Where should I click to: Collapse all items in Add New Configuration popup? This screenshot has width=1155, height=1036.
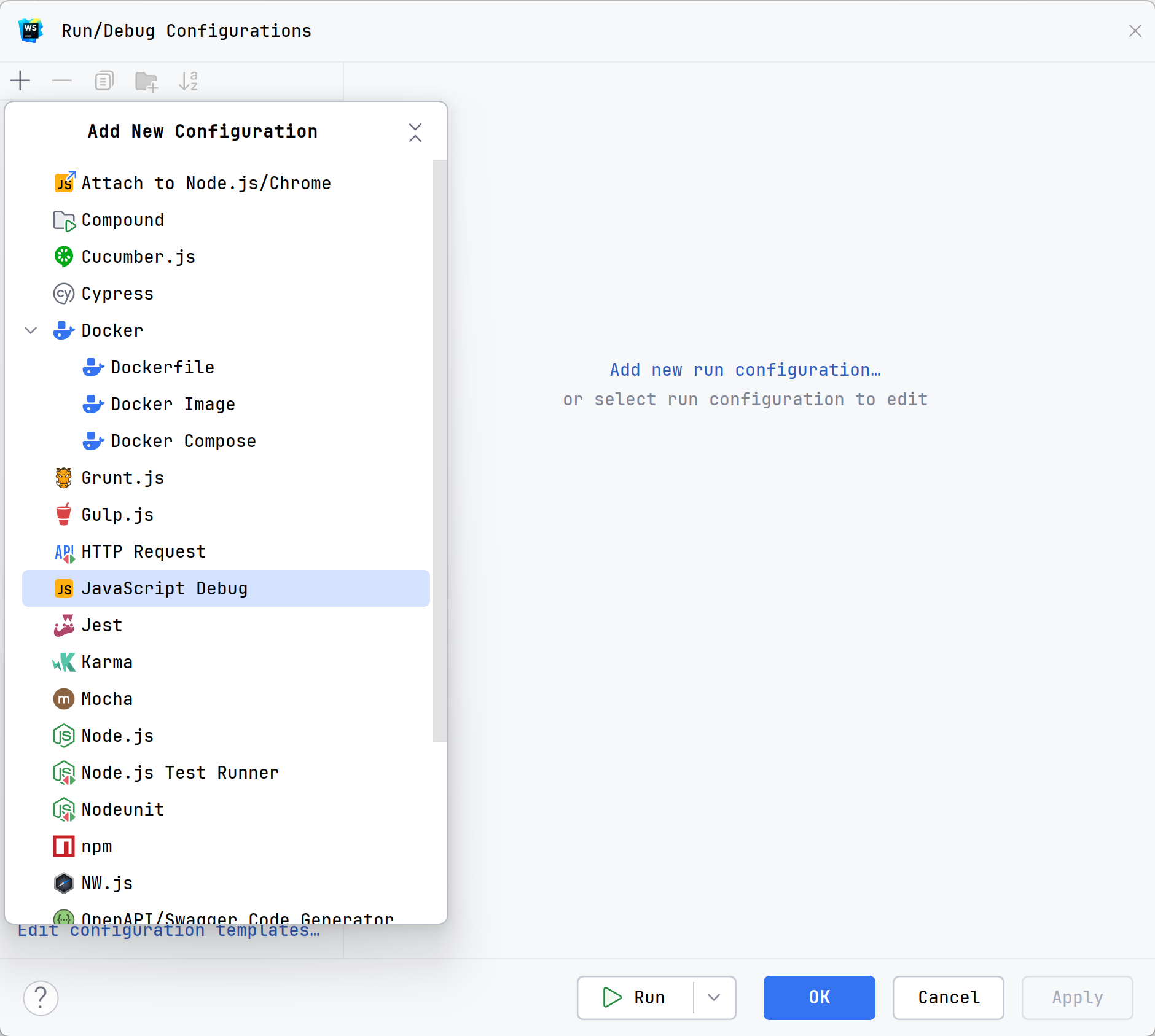[415, 132]
